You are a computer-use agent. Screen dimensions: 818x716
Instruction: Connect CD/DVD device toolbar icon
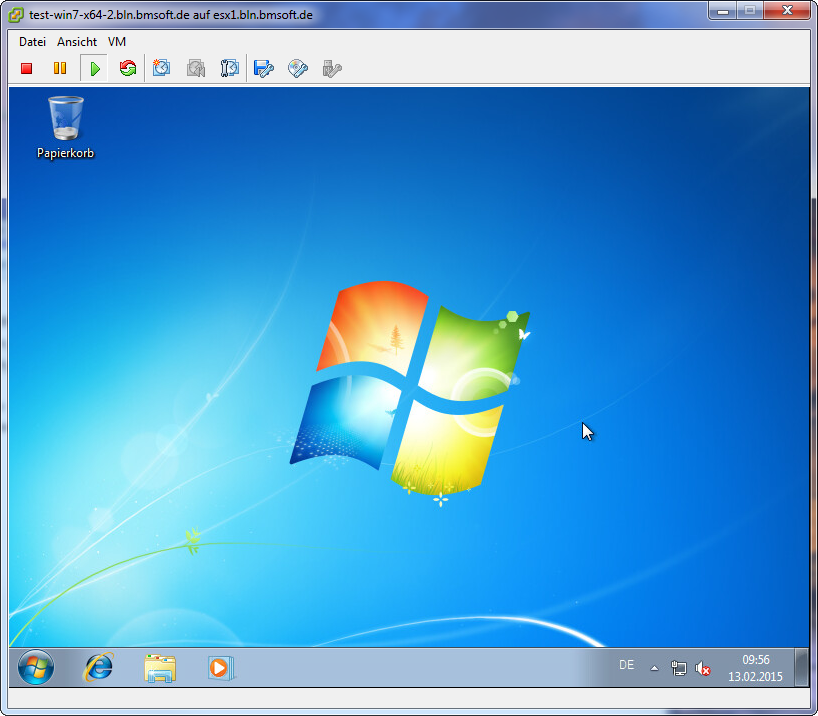tap(298, 68)
